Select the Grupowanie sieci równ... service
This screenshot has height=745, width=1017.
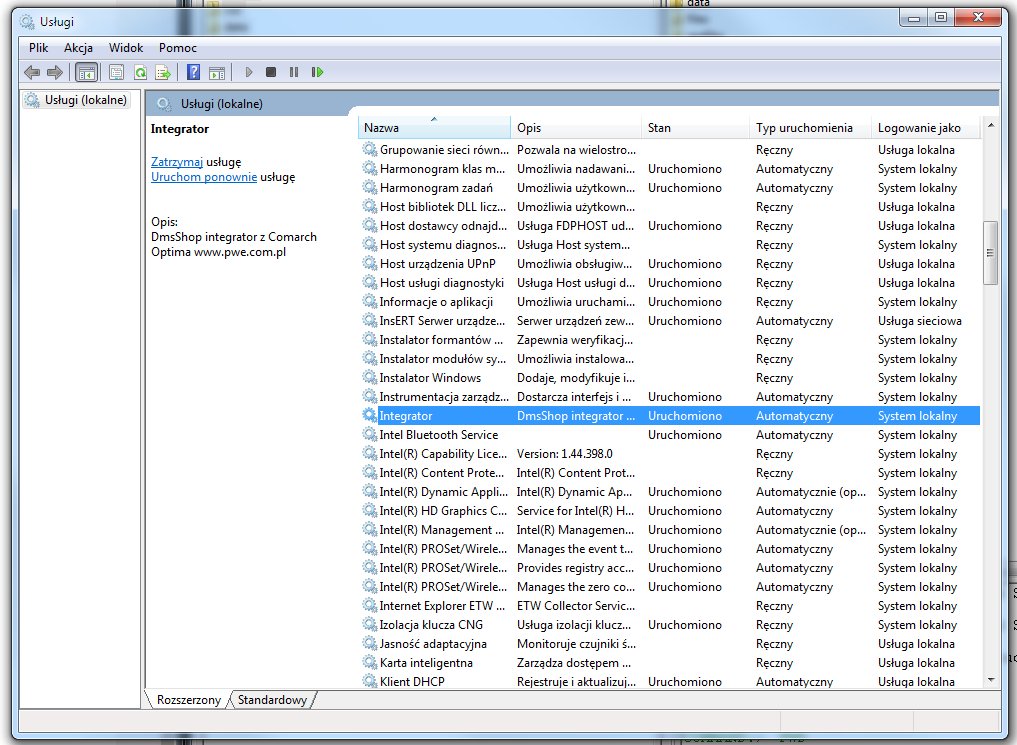(x=671, y=149)
